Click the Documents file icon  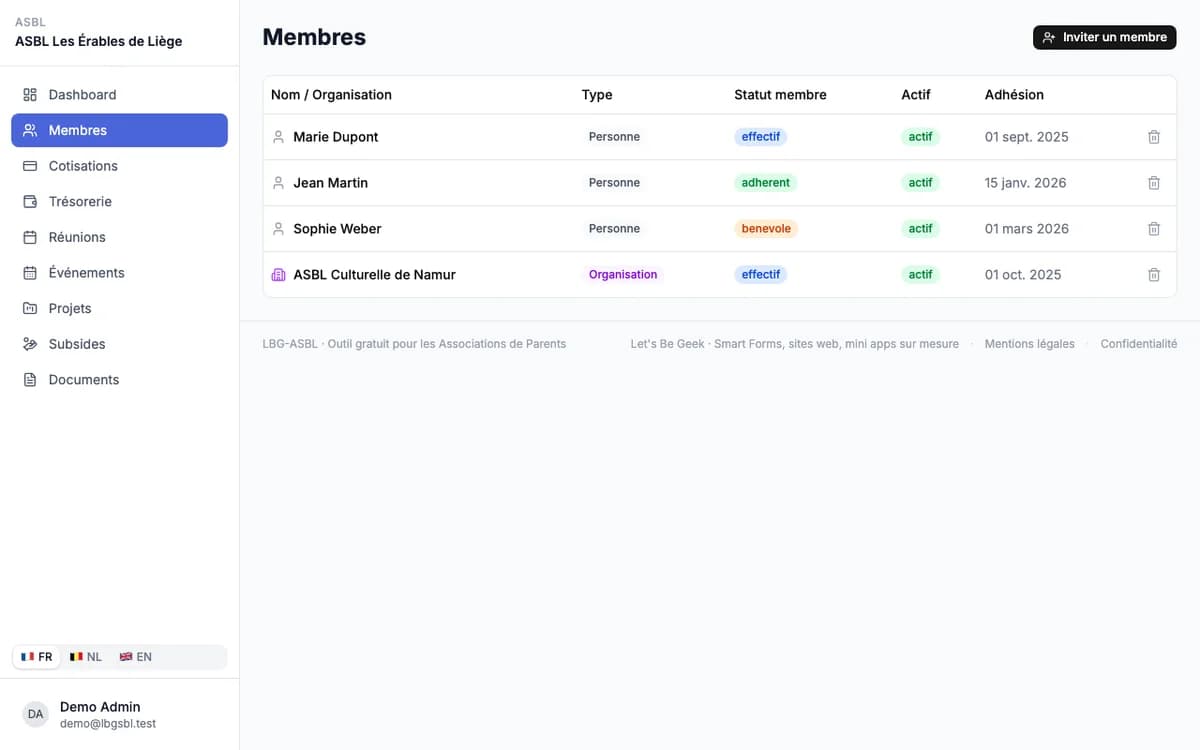coord(30,380)
